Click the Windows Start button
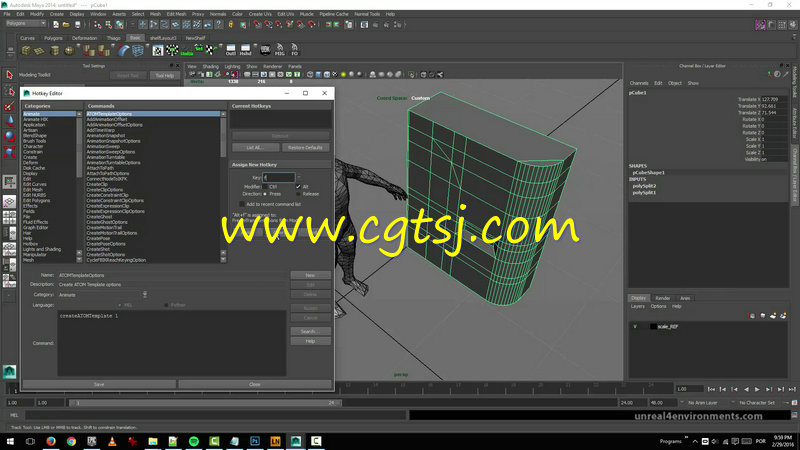 (10, 441)
